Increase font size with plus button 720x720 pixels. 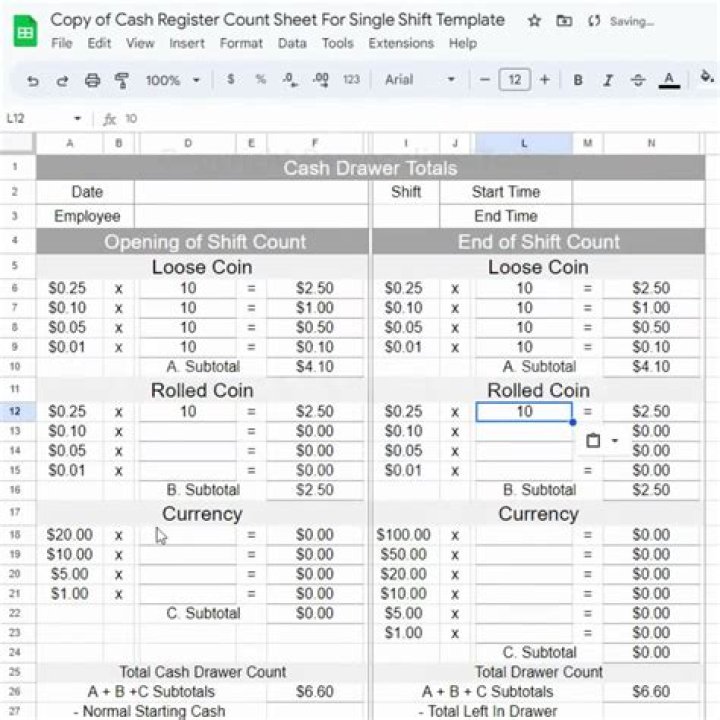[544, 80]
